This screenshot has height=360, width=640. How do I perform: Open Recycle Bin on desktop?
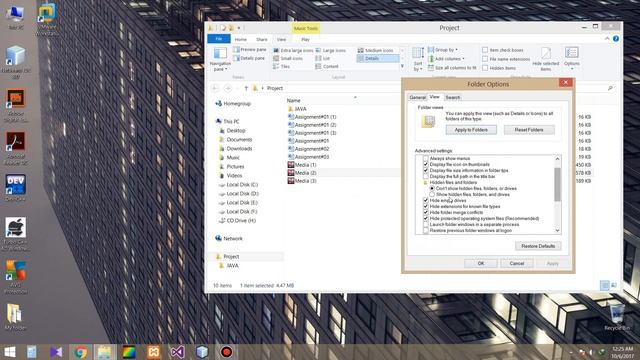click(x=617, y=317)
